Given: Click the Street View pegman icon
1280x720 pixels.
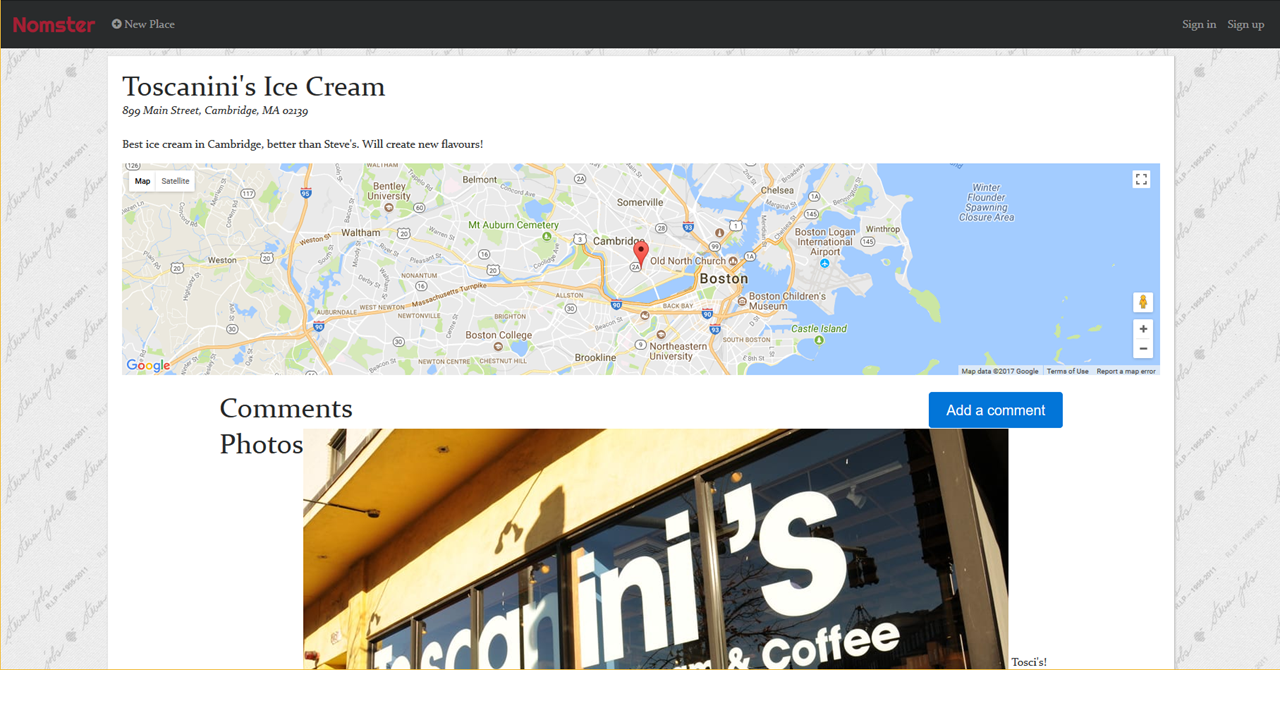Looking at the screenshot, I should coord(1143,302).
